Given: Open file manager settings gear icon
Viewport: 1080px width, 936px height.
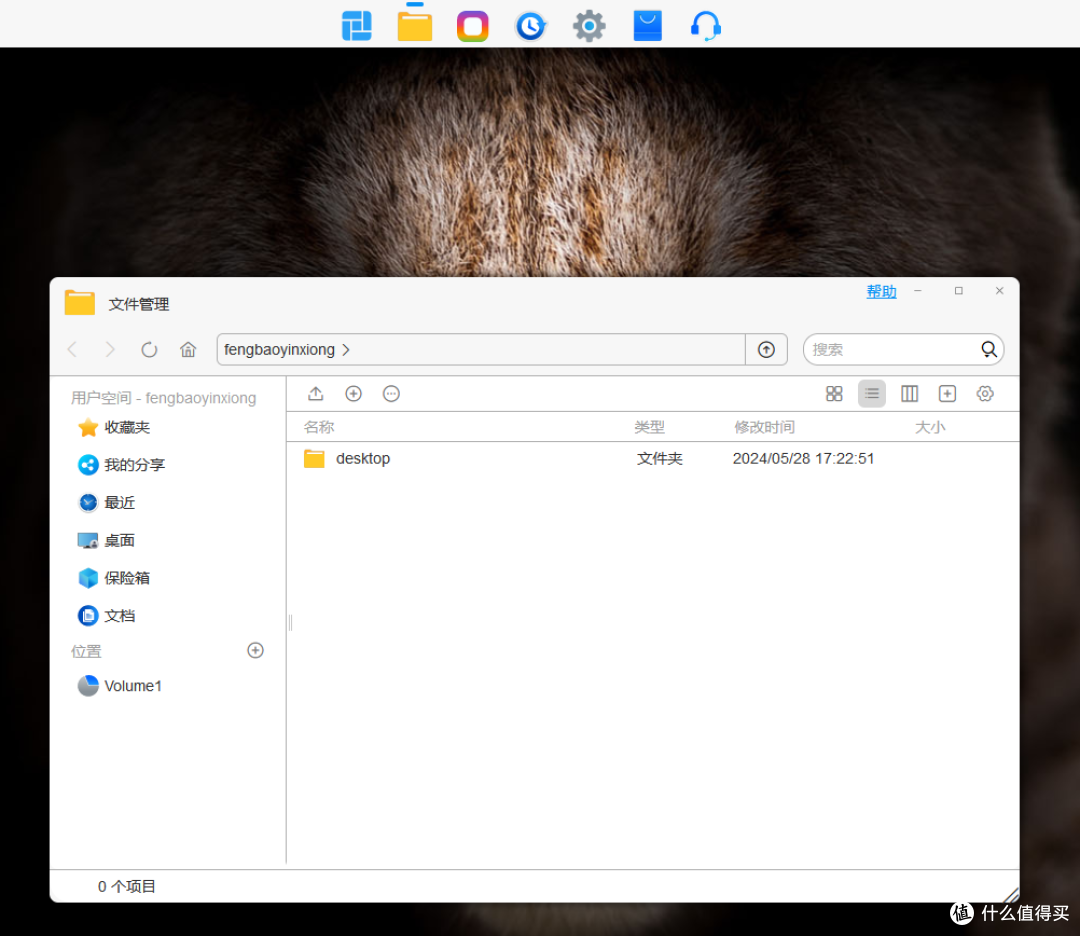Looking at the screenshot, I should tap(985, 393).
